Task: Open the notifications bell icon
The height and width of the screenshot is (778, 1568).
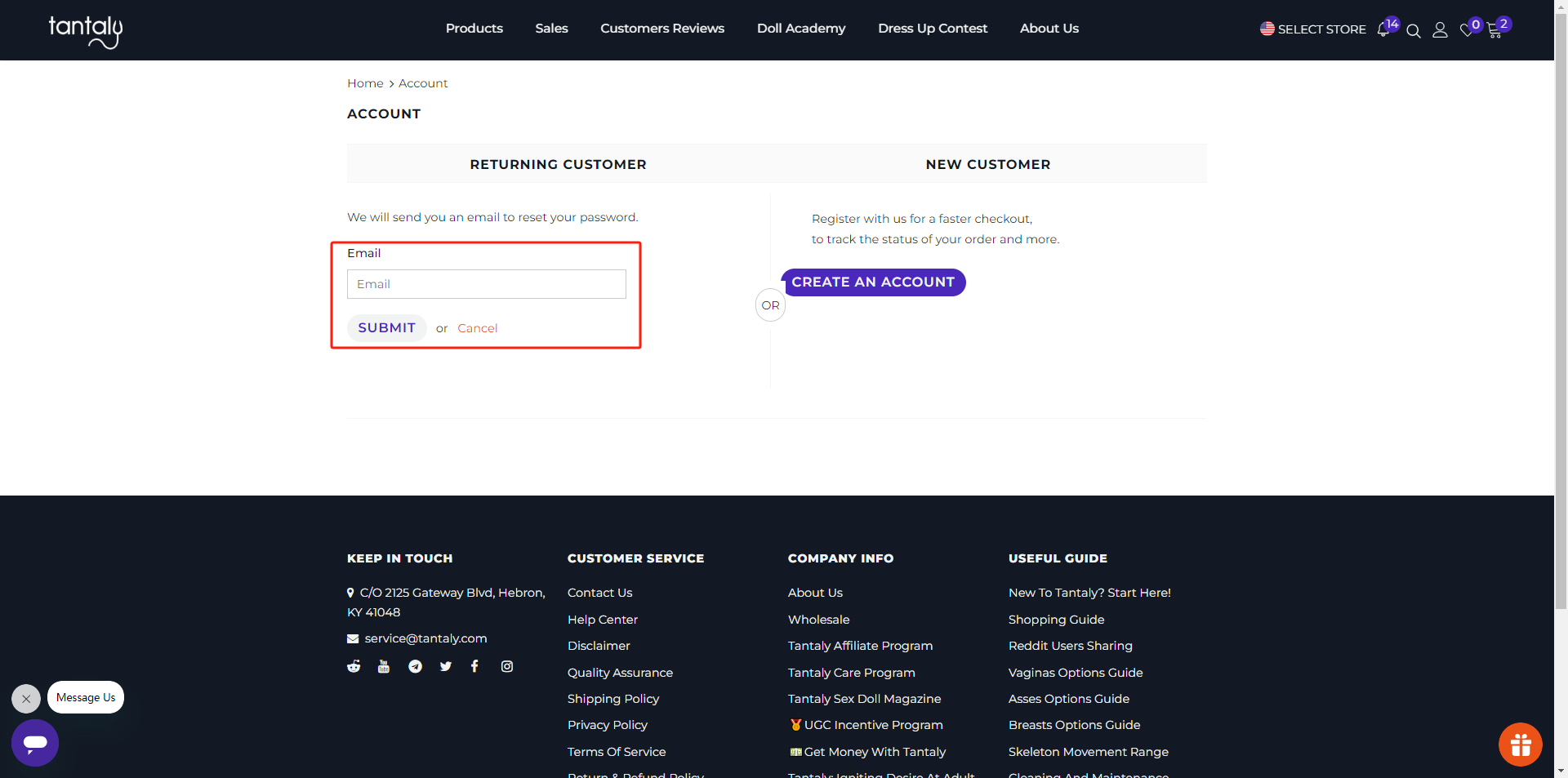Action: pyautogui.click(x=1383, y=29)
